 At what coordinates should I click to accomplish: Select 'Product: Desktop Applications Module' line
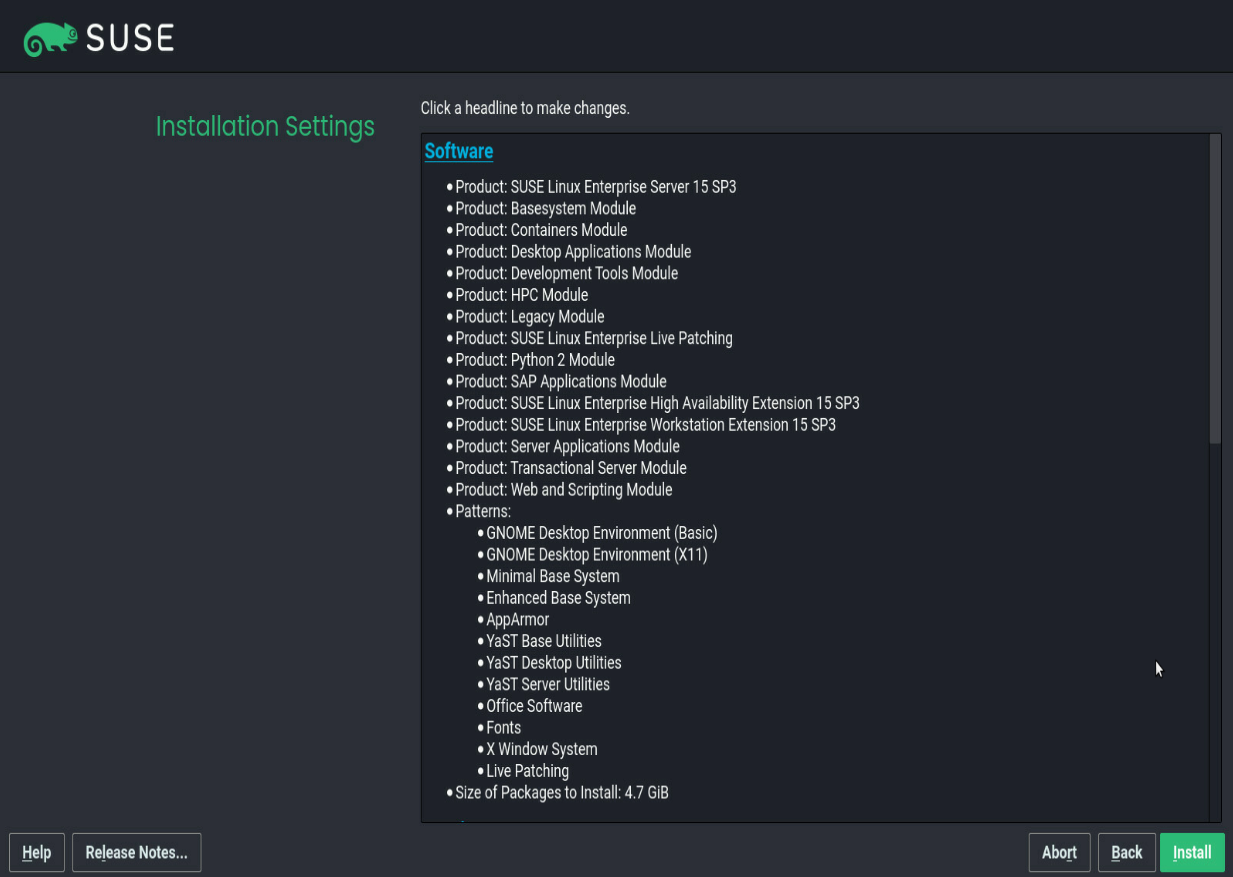point(574,252)
